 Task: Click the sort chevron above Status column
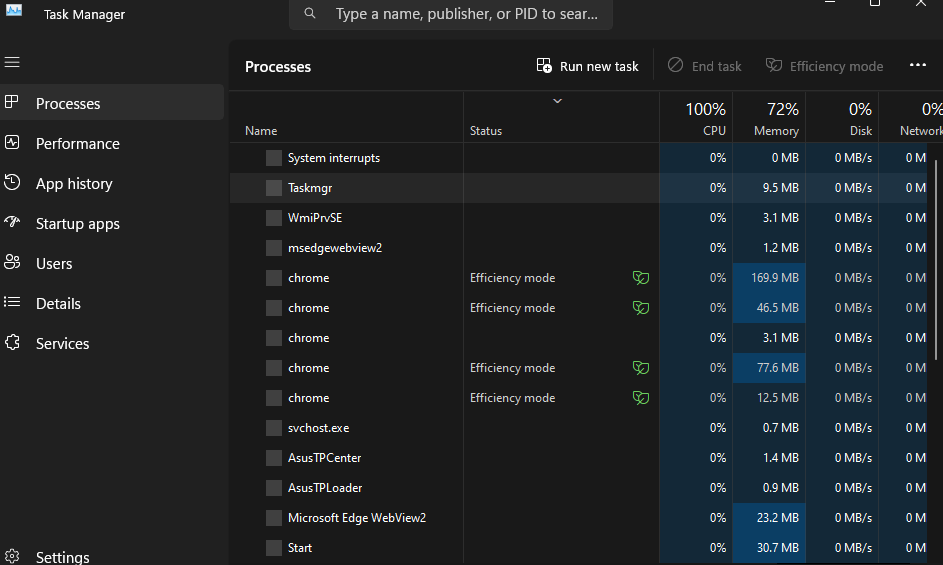(x=558, y=100)
